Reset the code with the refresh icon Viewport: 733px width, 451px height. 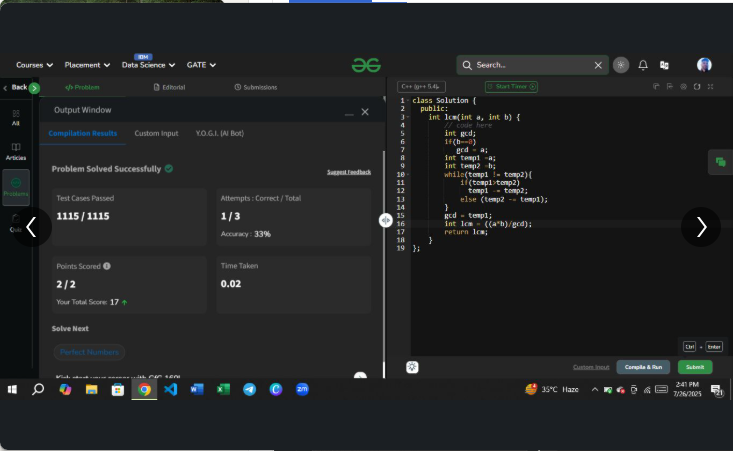(x=697, y=86)
